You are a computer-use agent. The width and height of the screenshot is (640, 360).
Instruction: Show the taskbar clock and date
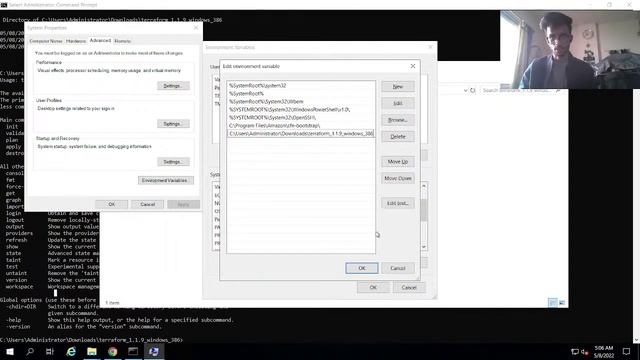pos(604,351)
